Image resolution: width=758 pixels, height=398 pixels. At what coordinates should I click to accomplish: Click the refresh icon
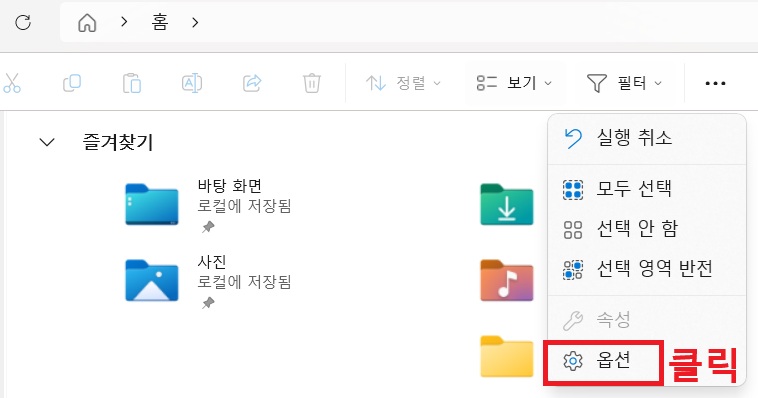point(23,22)
